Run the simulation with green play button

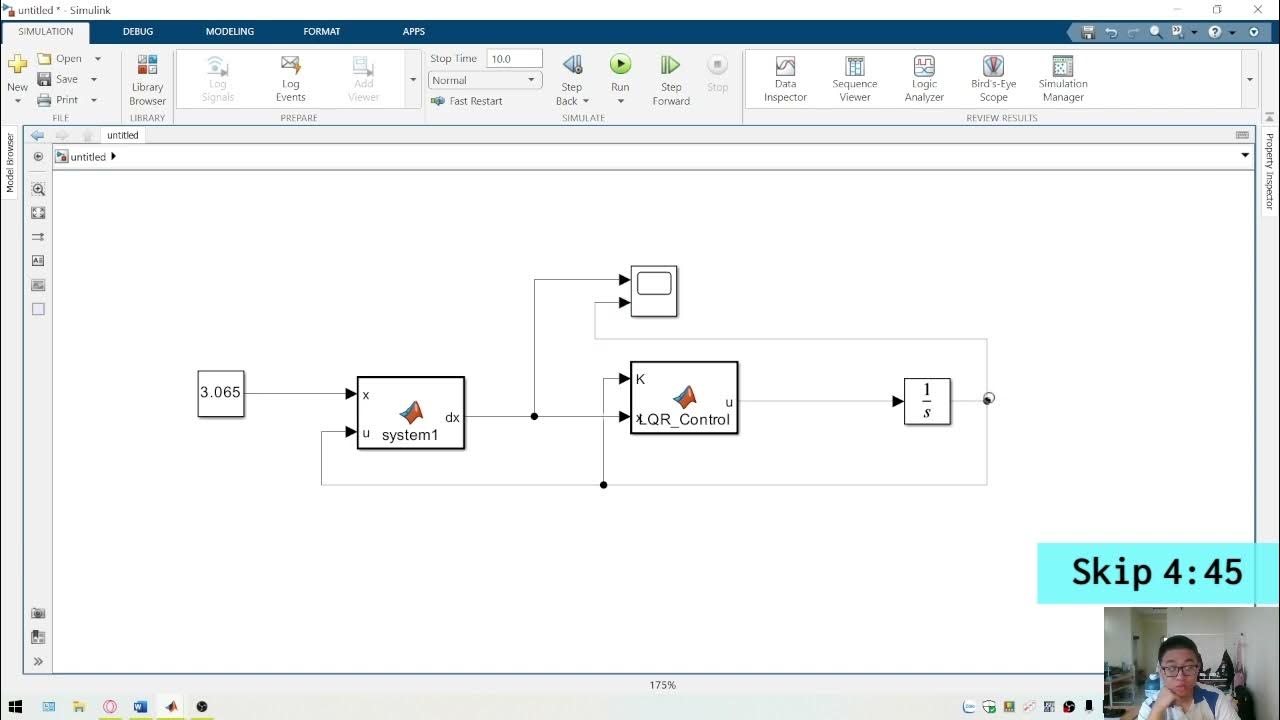click(x=620, y=65)
